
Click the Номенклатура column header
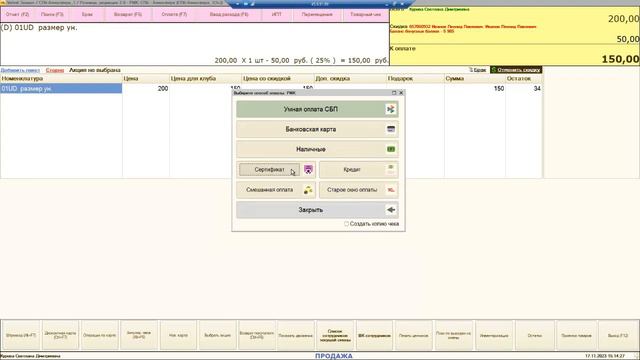click(x=61, y=78)
